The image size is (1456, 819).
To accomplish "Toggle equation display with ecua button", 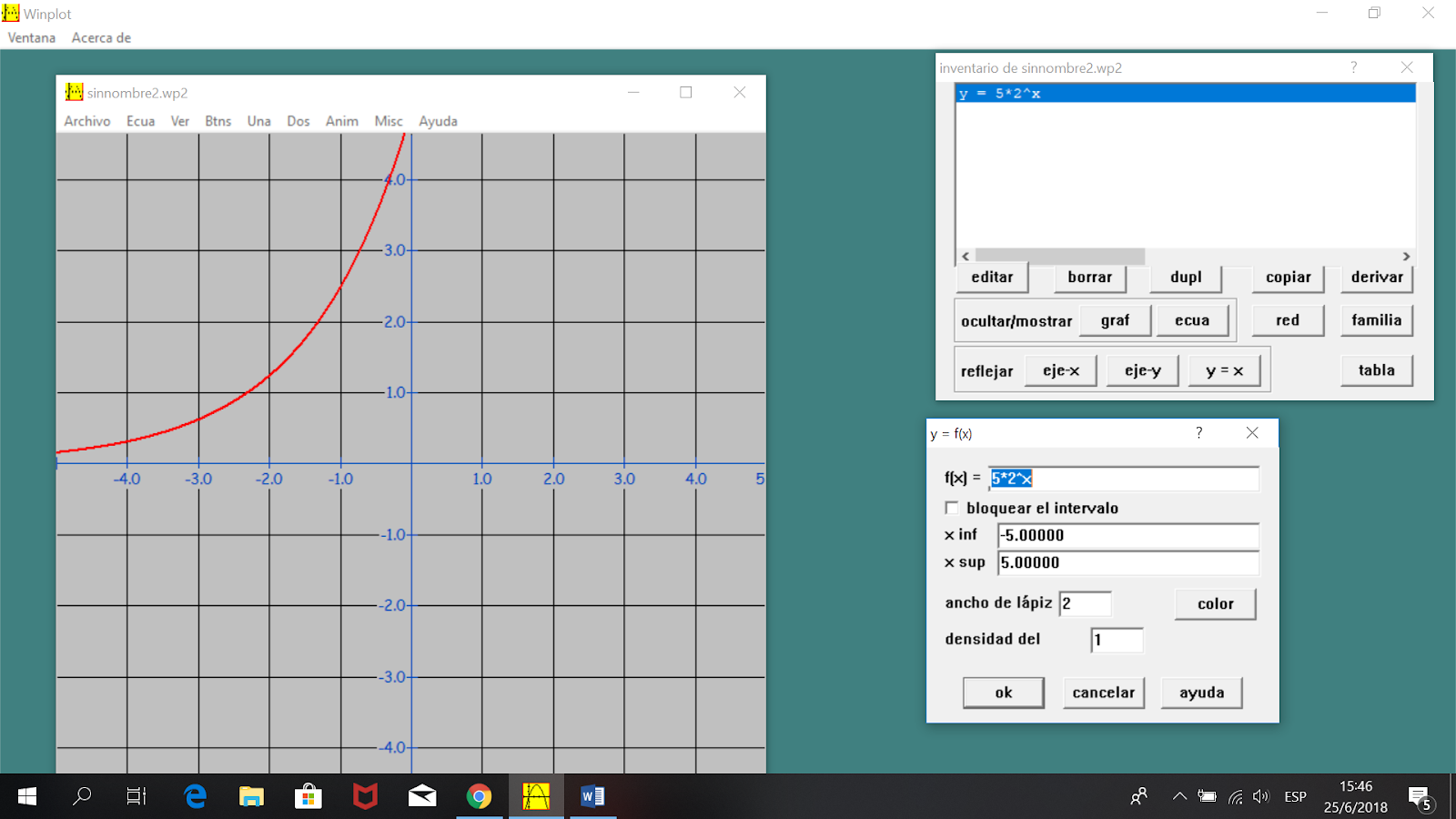I will pos(1192,320).
